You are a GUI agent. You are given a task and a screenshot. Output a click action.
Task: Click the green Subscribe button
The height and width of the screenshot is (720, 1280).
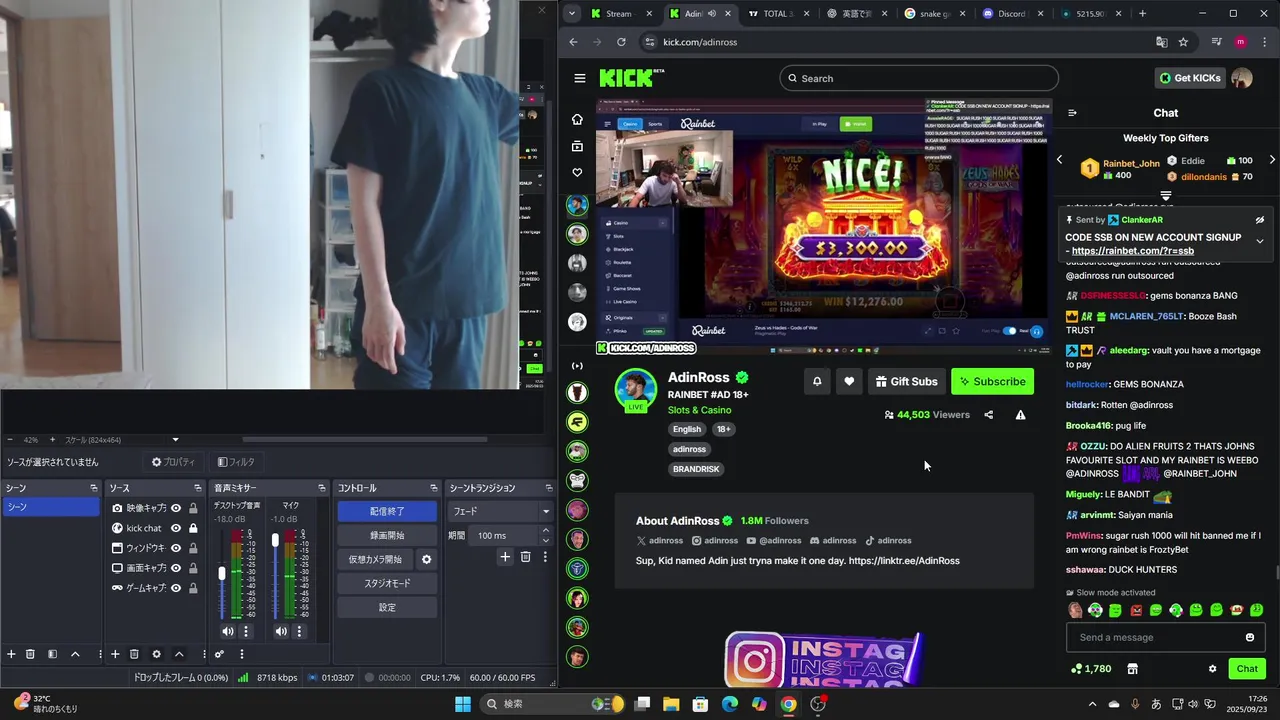coord(992,381)
